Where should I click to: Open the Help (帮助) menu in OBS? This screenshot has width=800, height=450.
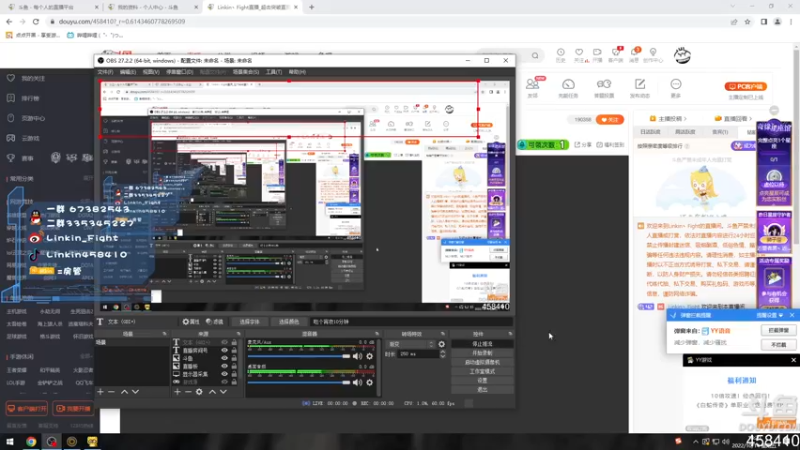point(297,72)
